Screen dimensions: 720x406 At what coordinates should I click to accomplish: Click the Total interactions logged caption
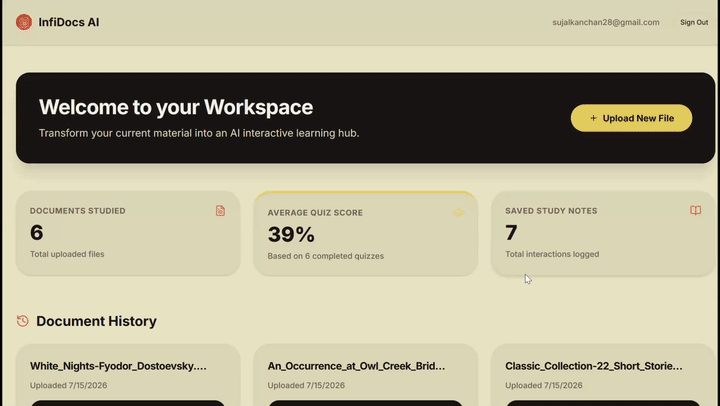click(x=552, y=254)
